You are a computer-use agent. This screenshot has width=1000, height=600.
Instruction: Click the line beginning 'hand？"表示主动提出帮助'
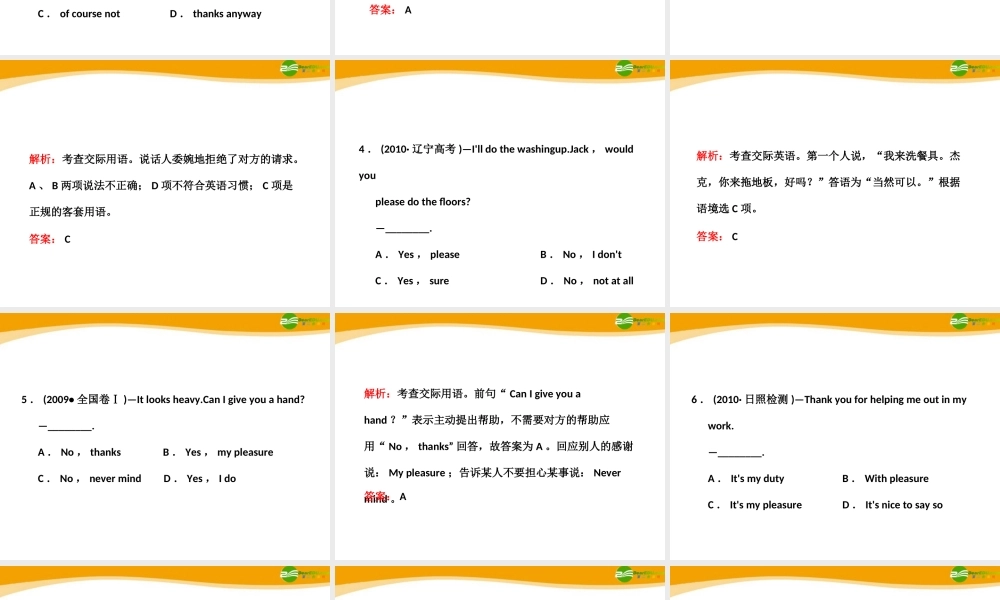[487, 420]
